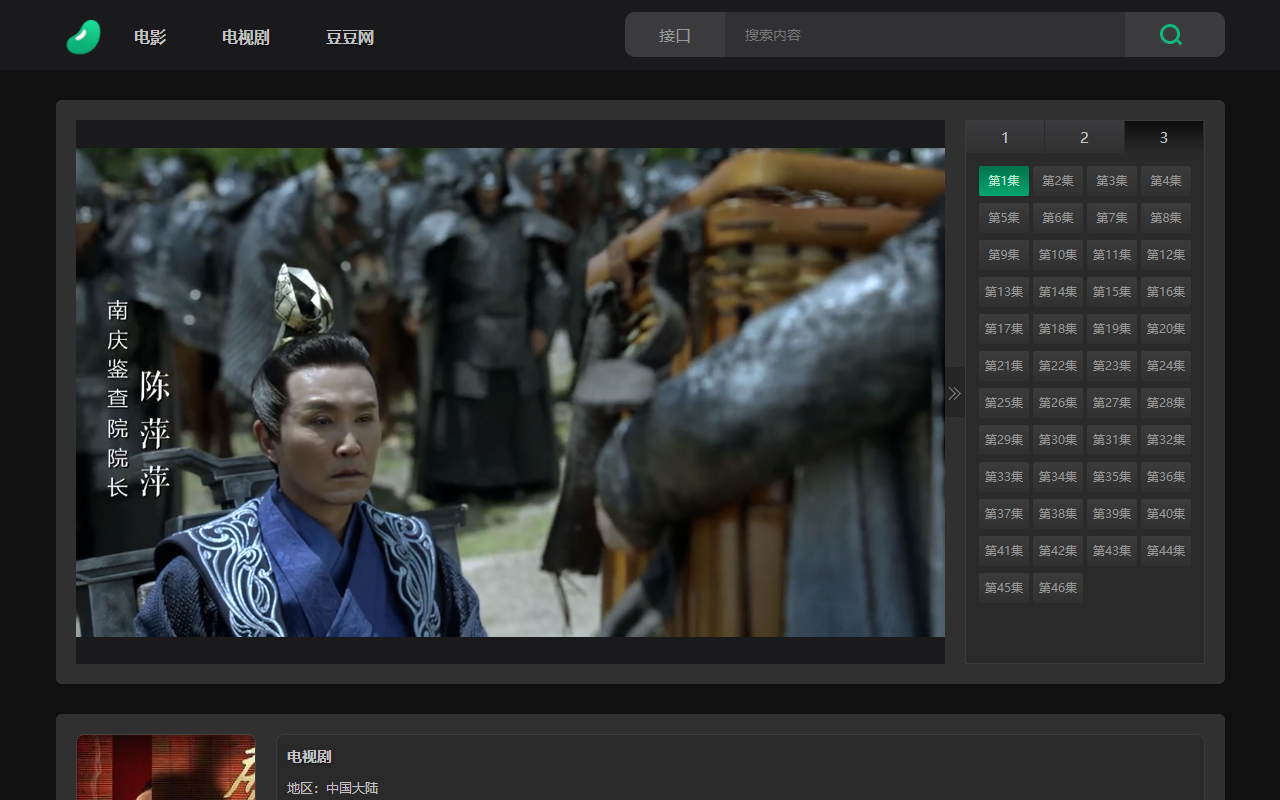This screenshot has width=1280, height=800.
Task: Select source tab 3
Action: 1163,137
